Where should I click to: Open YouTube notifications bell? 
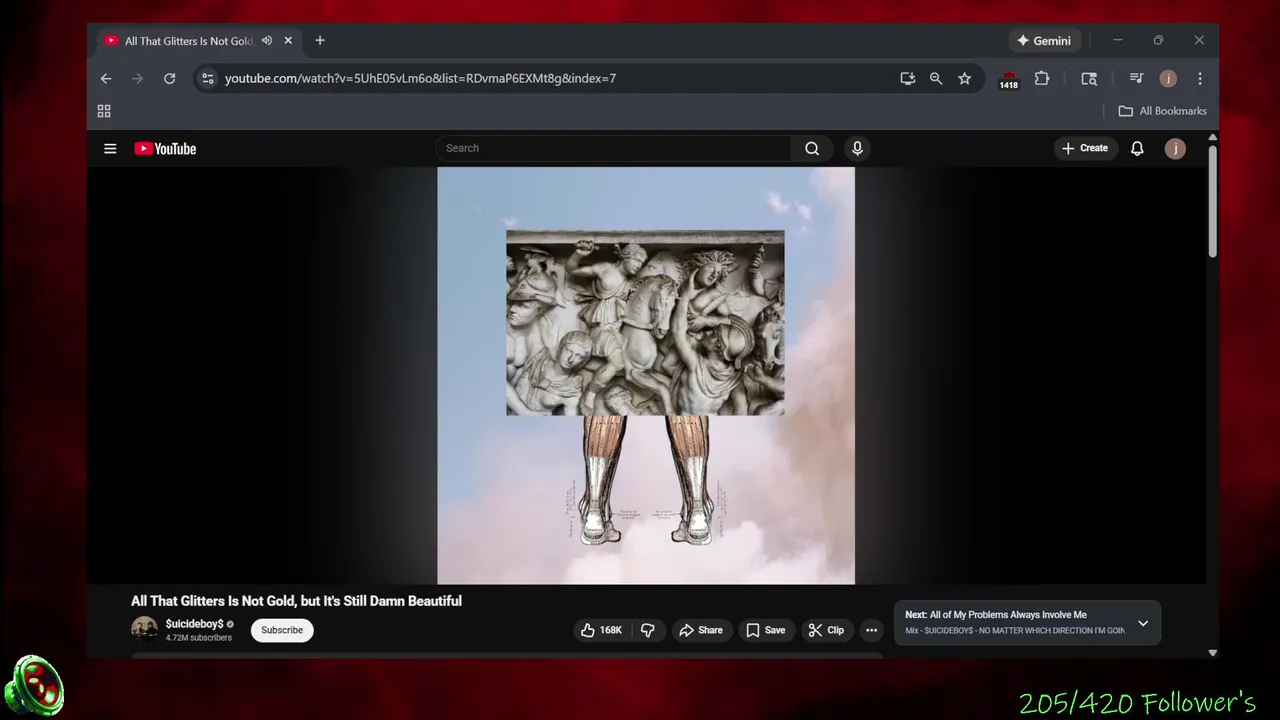click(x=1137, y=148)
